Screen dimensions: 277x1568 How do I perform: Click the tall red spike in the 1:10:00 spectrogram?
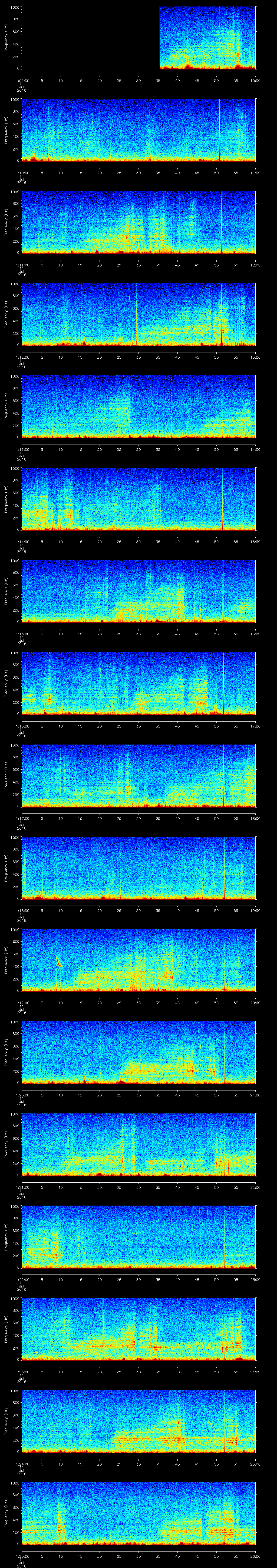[x=219, y=130]
